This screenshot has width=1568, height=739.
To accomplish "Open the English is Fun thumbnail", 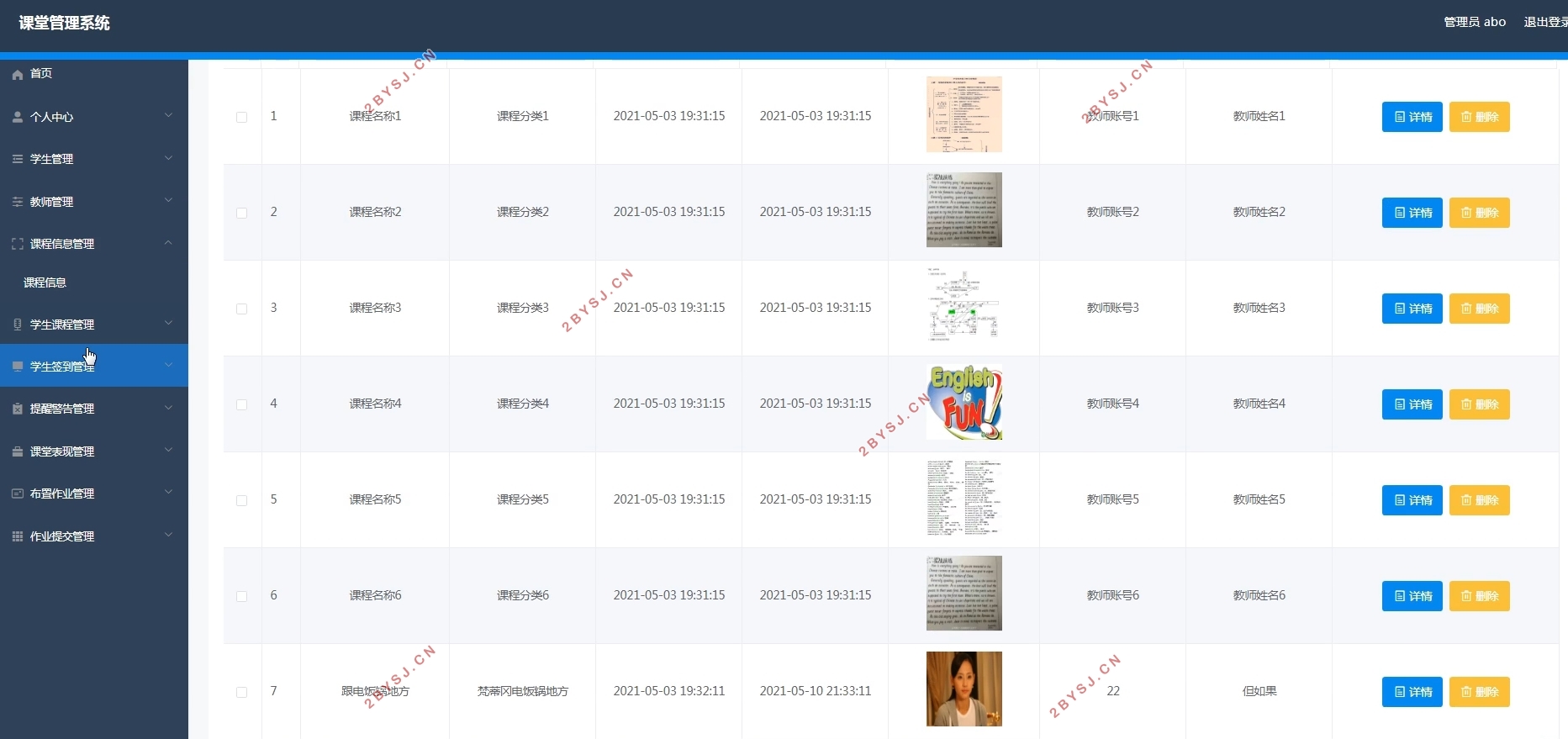I will coord(964,402).
